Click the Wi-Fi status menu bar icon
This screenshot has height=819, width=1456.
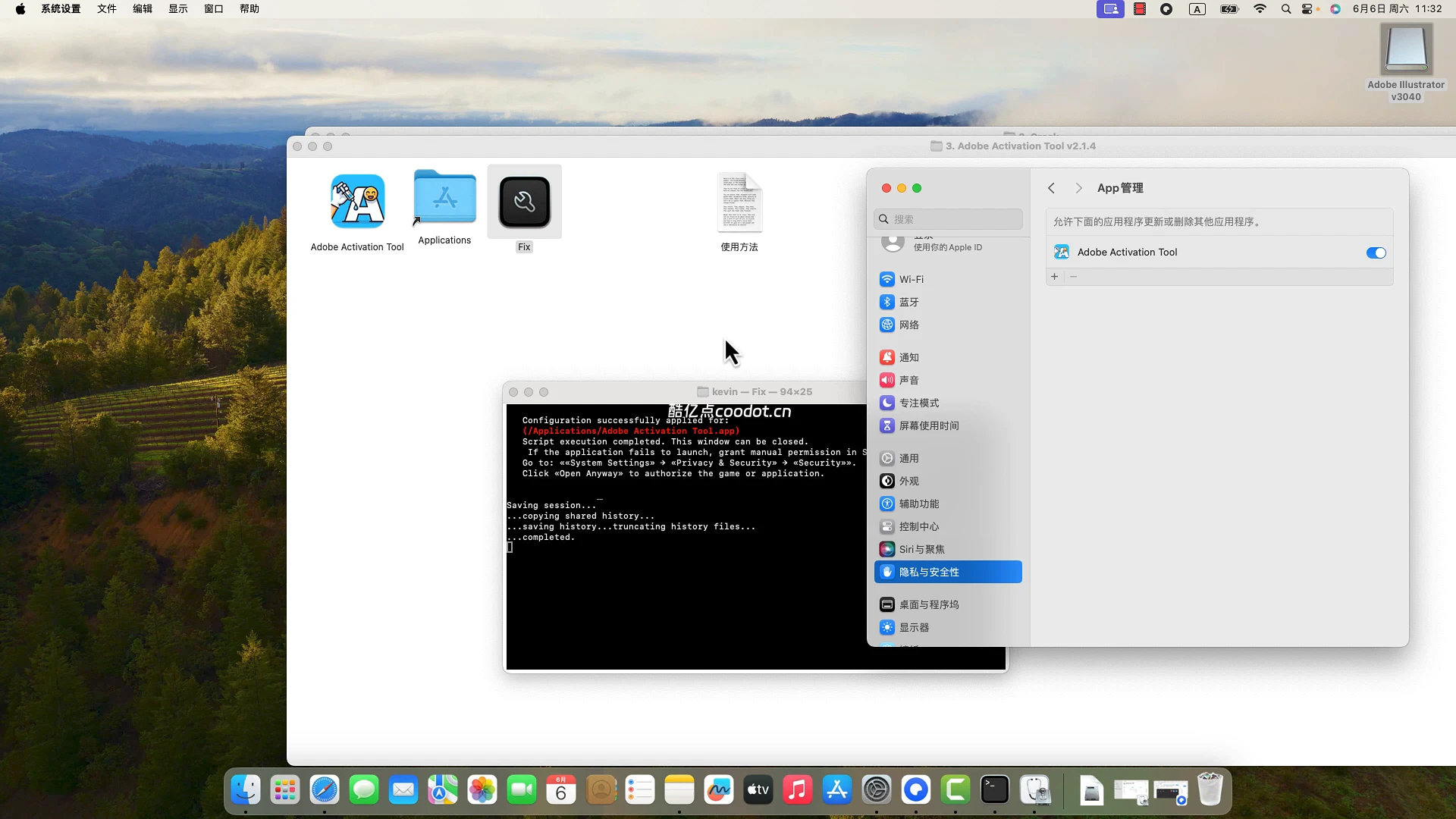click(1260, 9)
